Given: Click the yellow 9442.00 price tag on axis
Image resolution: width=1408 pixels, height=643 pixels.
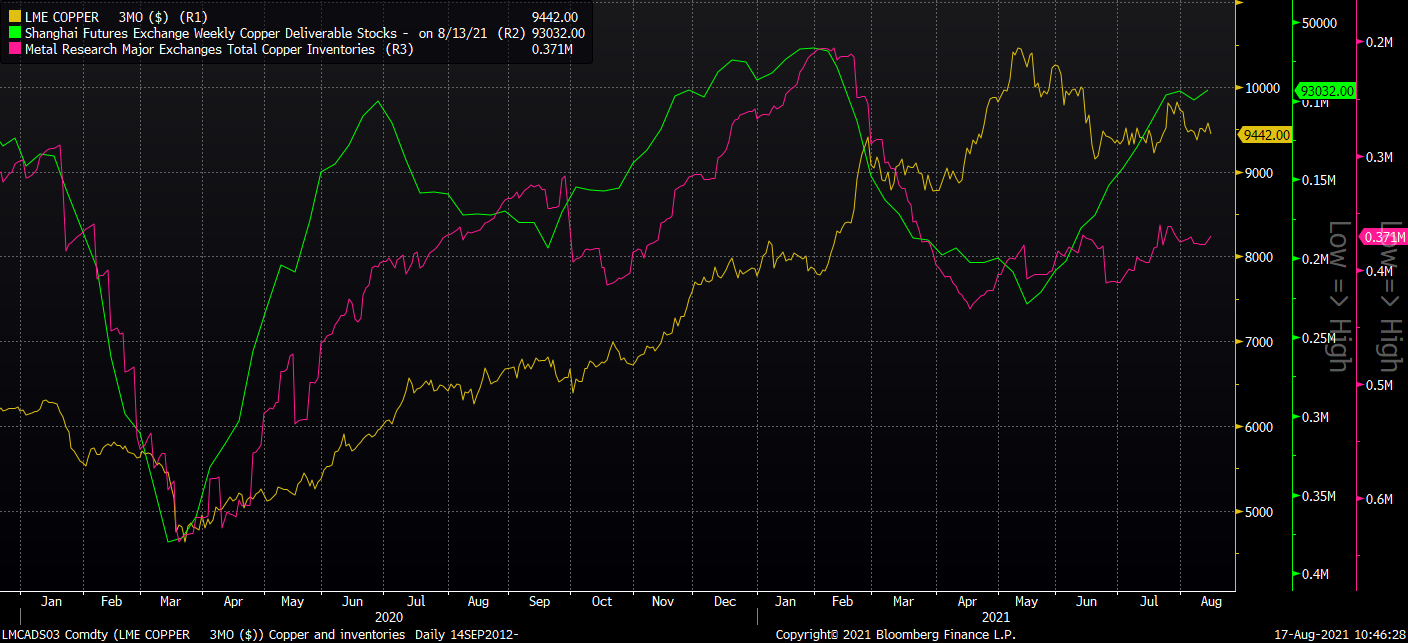Looking at the screenshot, I should [x=1265, y=135].
